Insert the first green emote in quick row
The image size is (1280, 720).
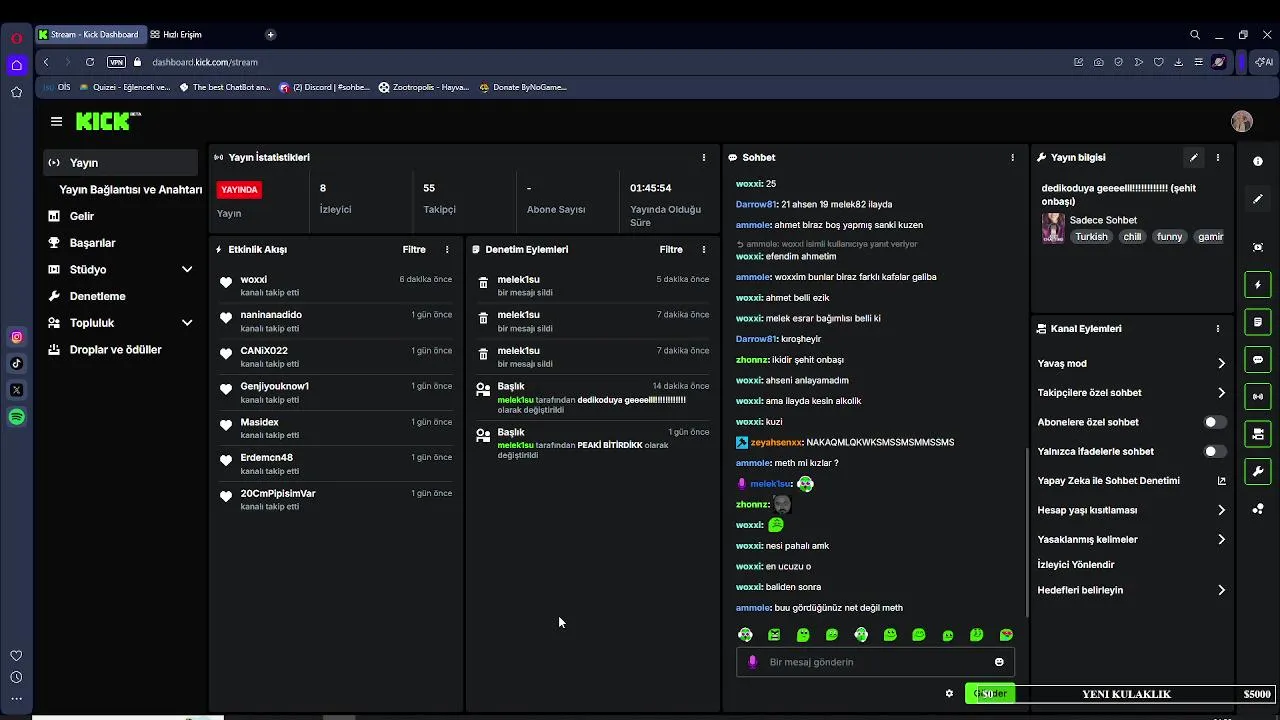point(745,635)
